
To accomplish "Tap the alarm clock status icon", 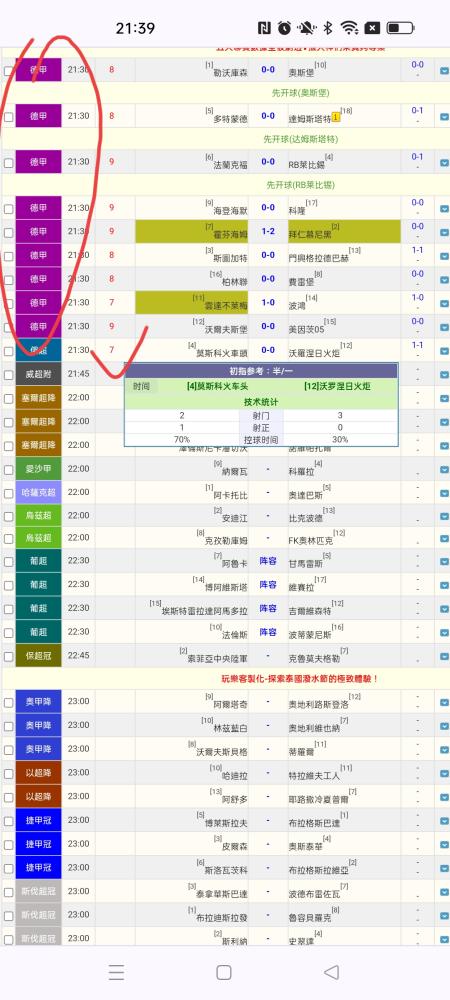I will [284, 28].
